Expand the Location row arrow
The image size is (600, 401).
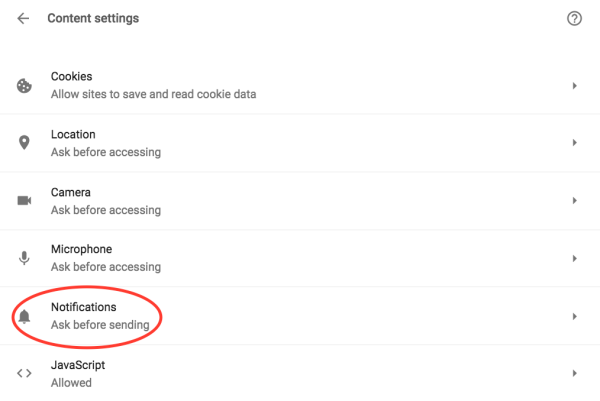click(x=574, y=143)
